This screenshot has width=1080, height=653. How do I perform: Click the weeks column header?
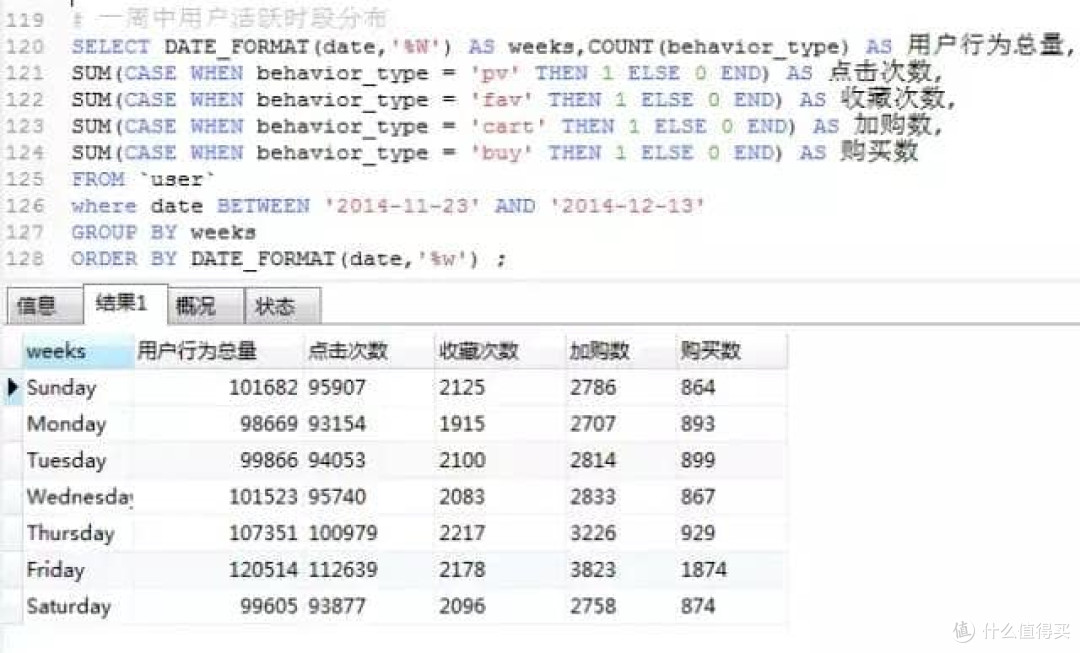pyautogui.click(x=77, y=351)
